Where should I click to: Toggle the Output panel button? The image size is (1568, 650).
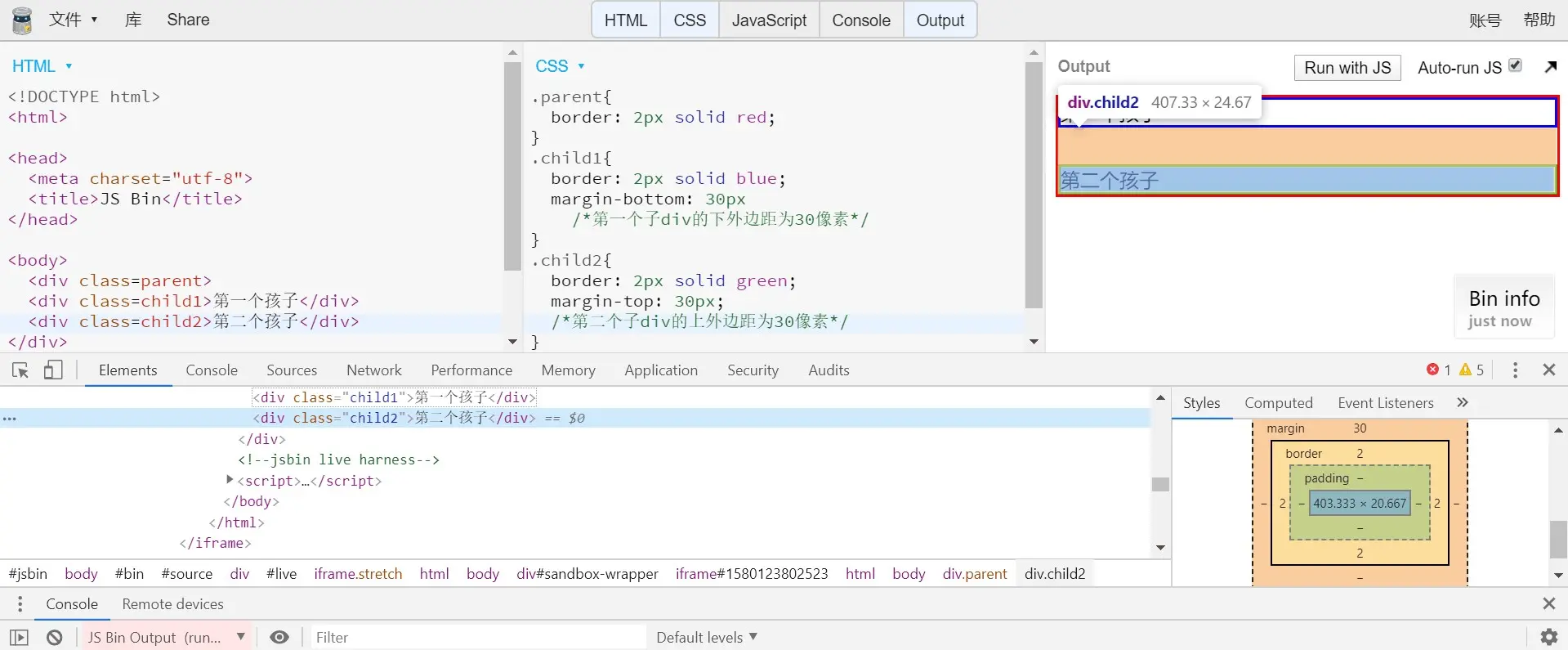tap(940, 20)
